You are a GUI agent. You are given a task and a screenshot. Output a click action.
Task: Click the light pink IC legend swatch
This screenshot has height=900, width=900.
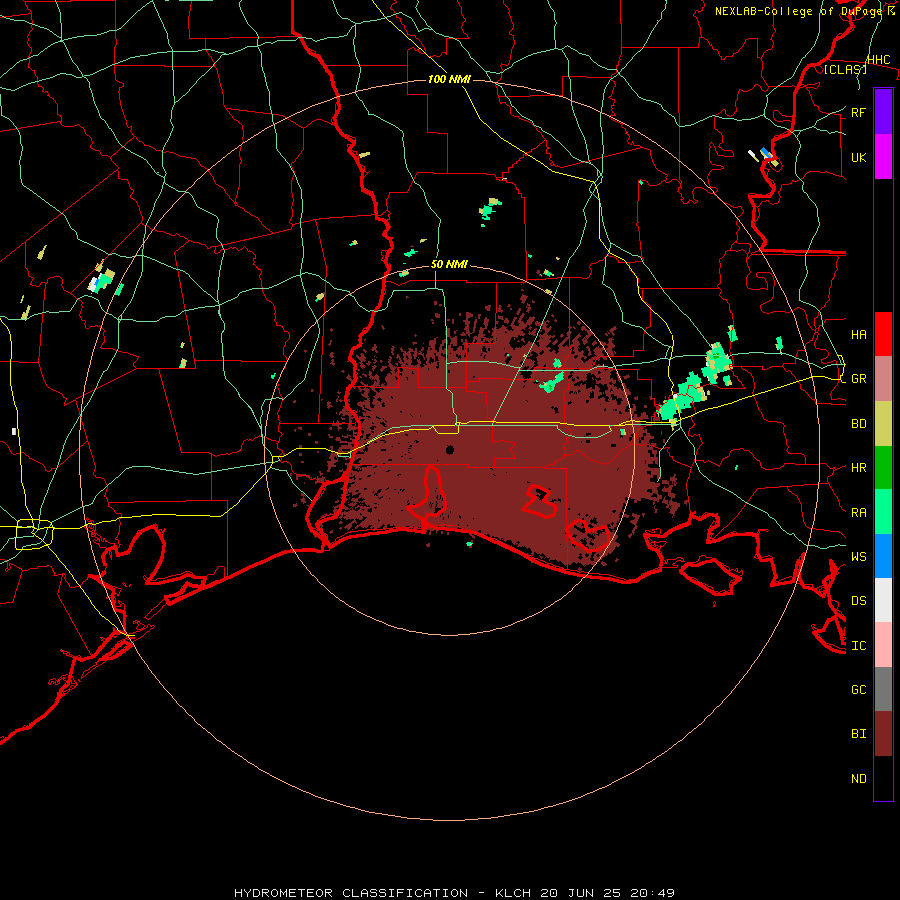(x=883, y=645)
